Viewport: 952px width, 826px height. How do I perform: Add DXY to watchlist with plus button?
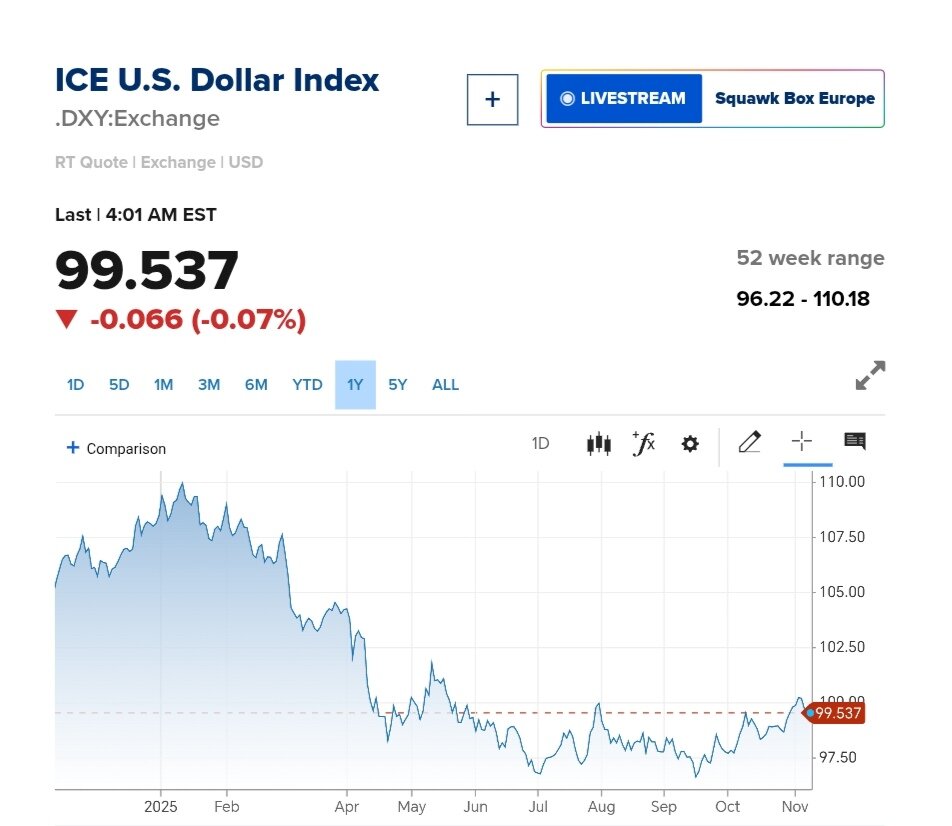point(492,99)
